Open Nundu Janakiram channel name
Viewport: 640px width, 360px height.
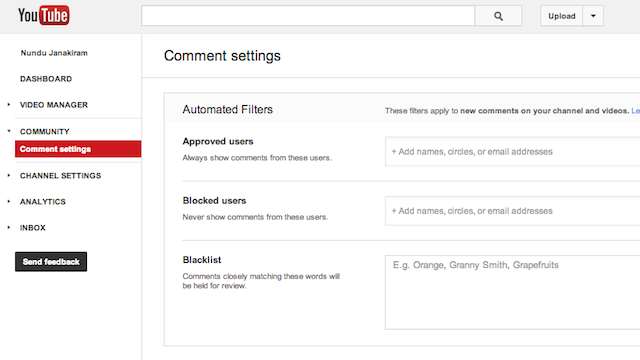click(54, 53)
